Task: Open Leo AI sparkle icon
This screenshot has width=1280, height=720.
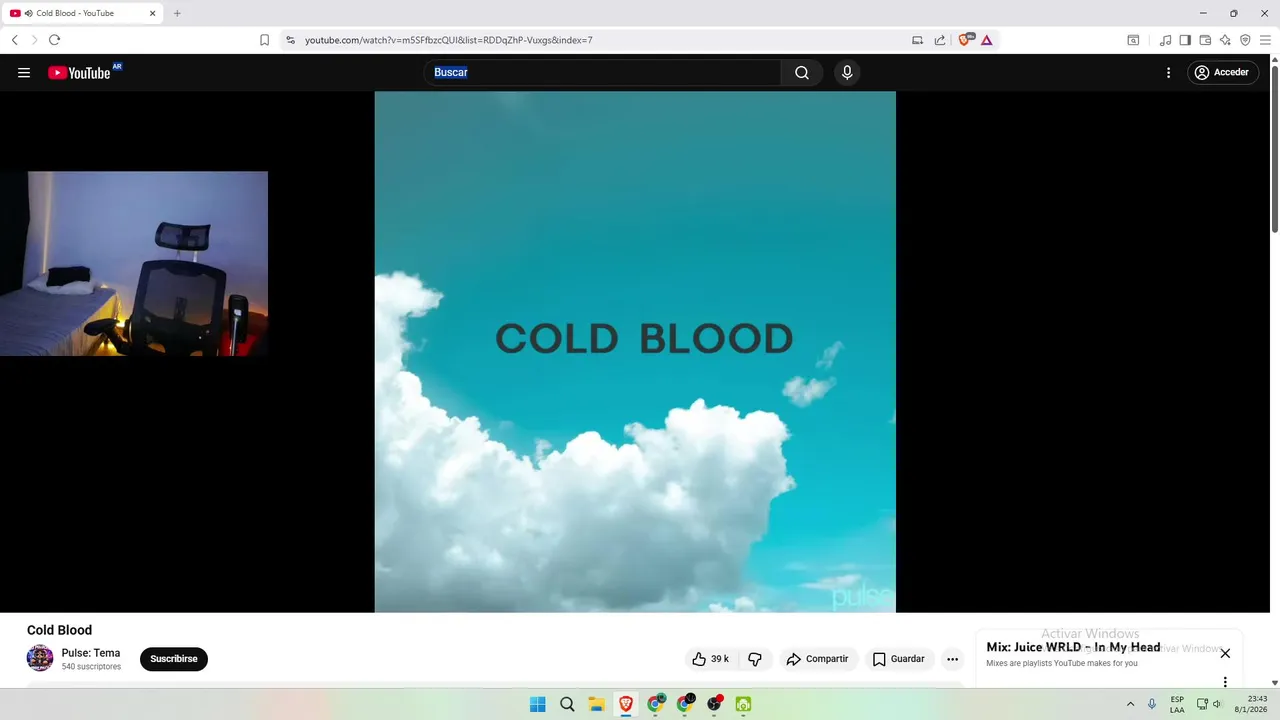Action: (1225, 40)
